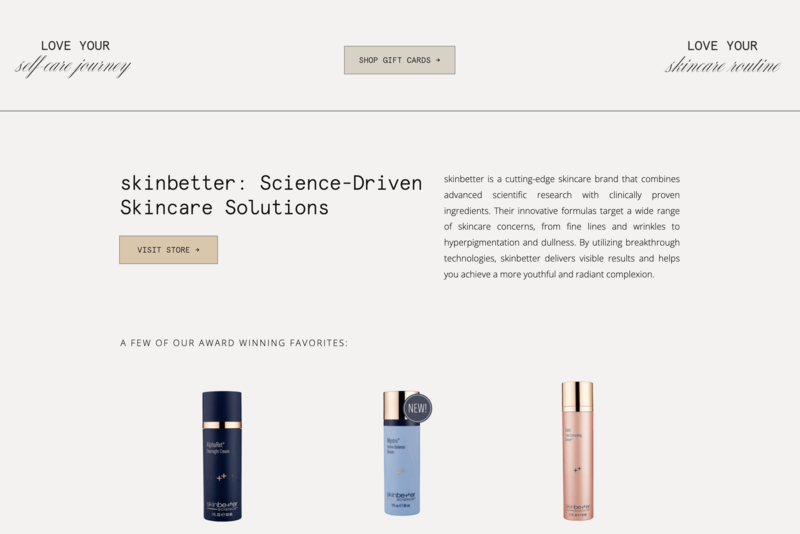This screenshot has height=534, width=800.
Task: Click the arrow icon beside Shop Gift Cards
Action: click(x=438, y=60)
